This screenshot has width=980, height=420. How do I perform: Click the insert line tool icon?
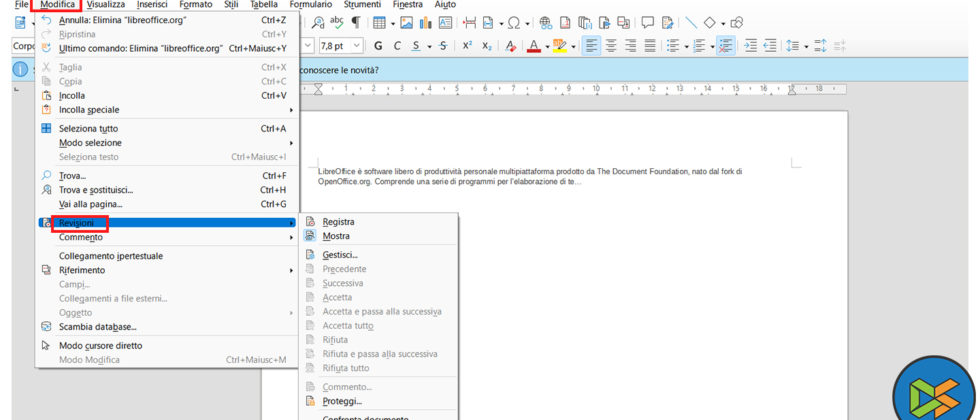(690, 22)
